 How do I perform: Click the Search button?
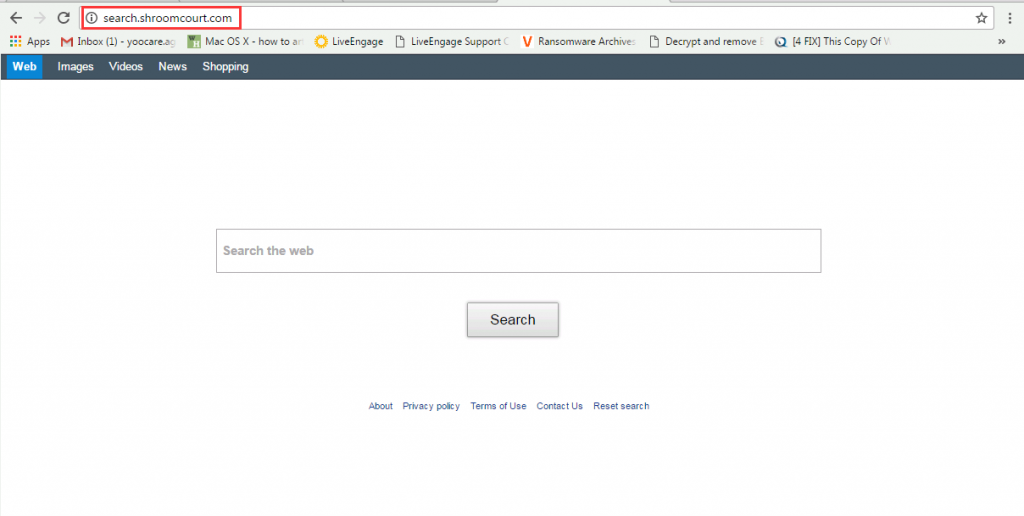pos(513,319)
